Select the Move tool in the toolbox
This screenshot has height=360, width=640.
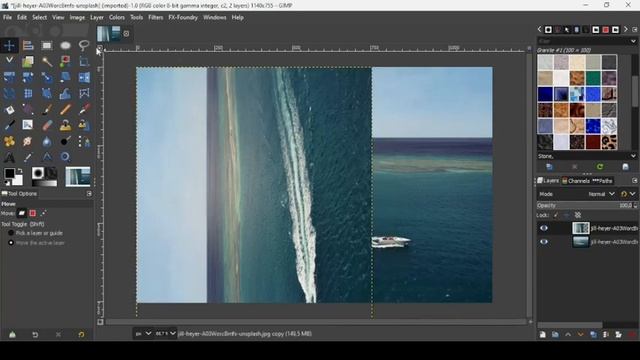point(9,45)
